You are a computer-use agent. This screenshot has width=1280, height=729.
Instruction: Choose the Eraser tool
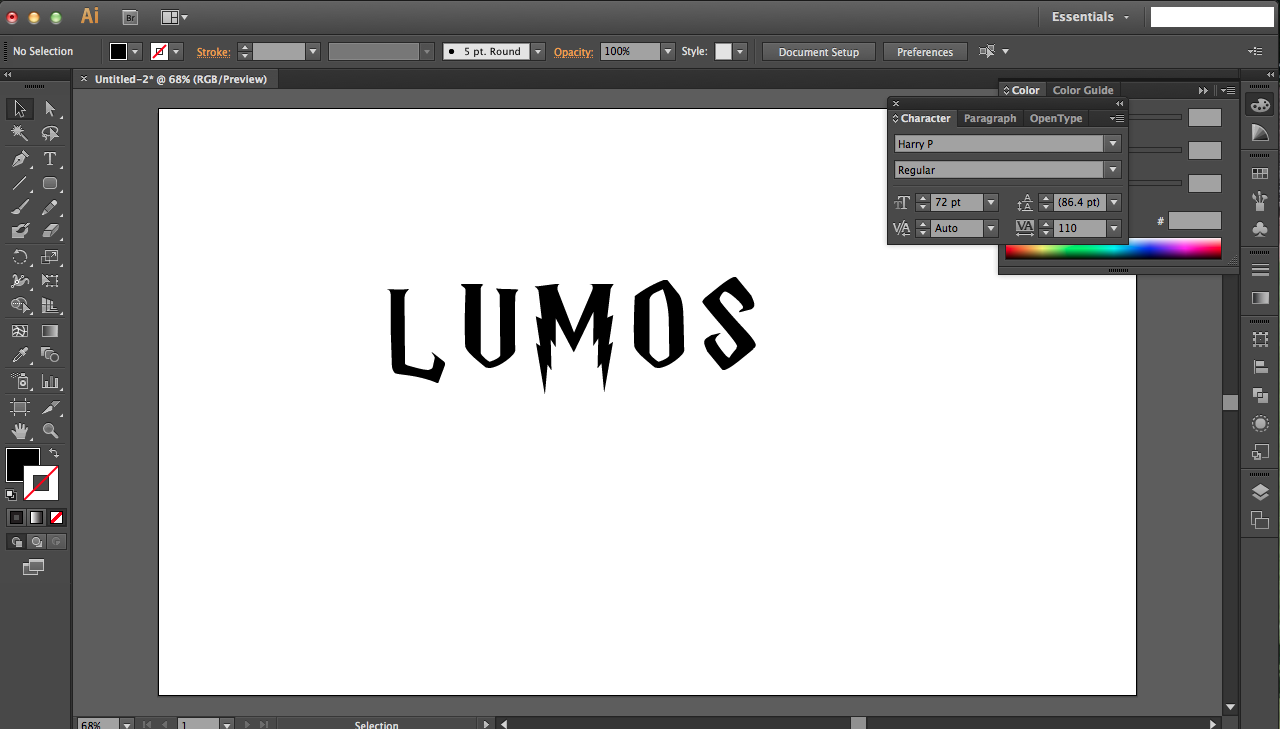pos(50,232)
